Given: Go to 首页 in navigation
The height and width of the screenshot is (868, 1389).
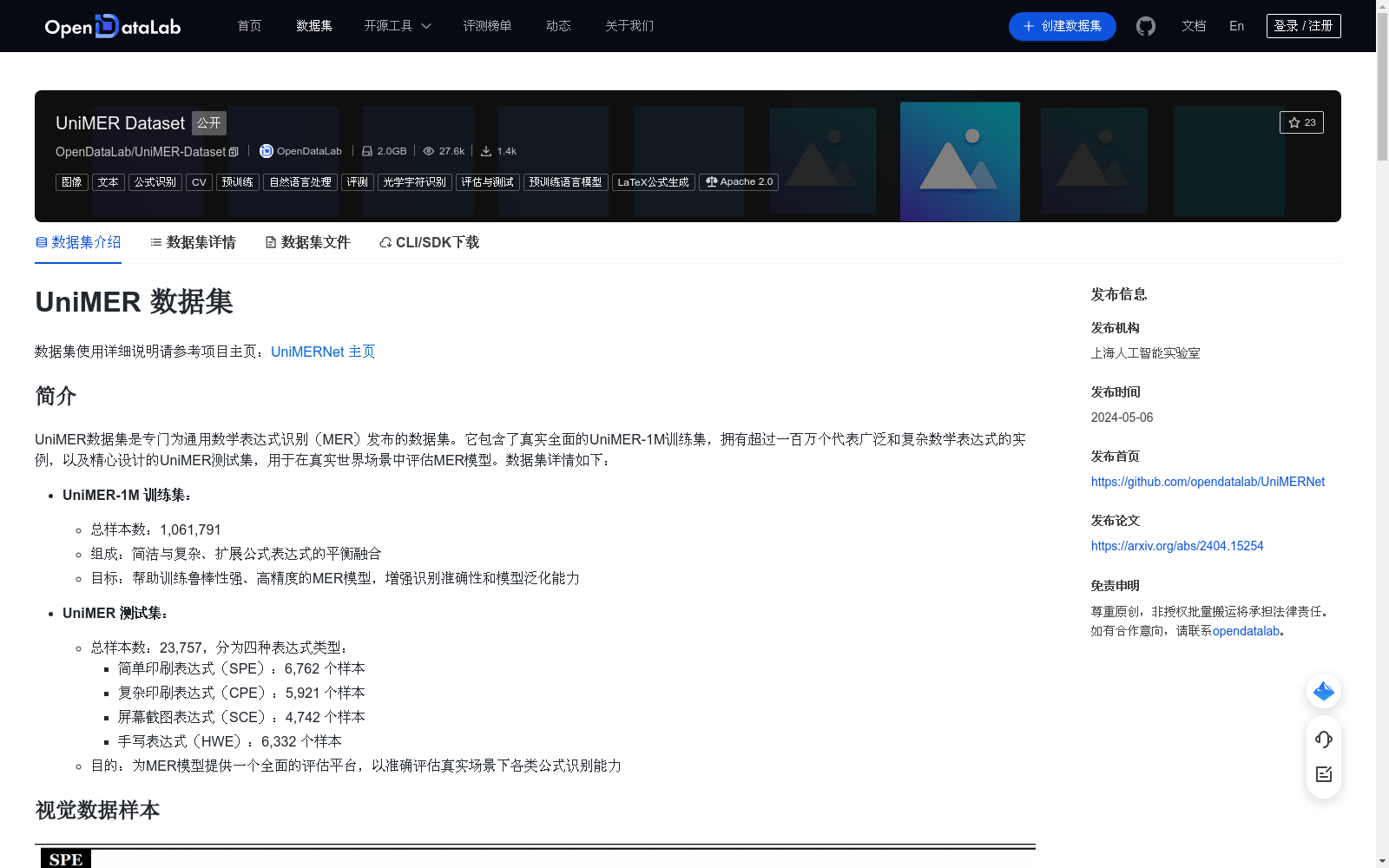Looking at the screenshot, I should pos(249,26).
